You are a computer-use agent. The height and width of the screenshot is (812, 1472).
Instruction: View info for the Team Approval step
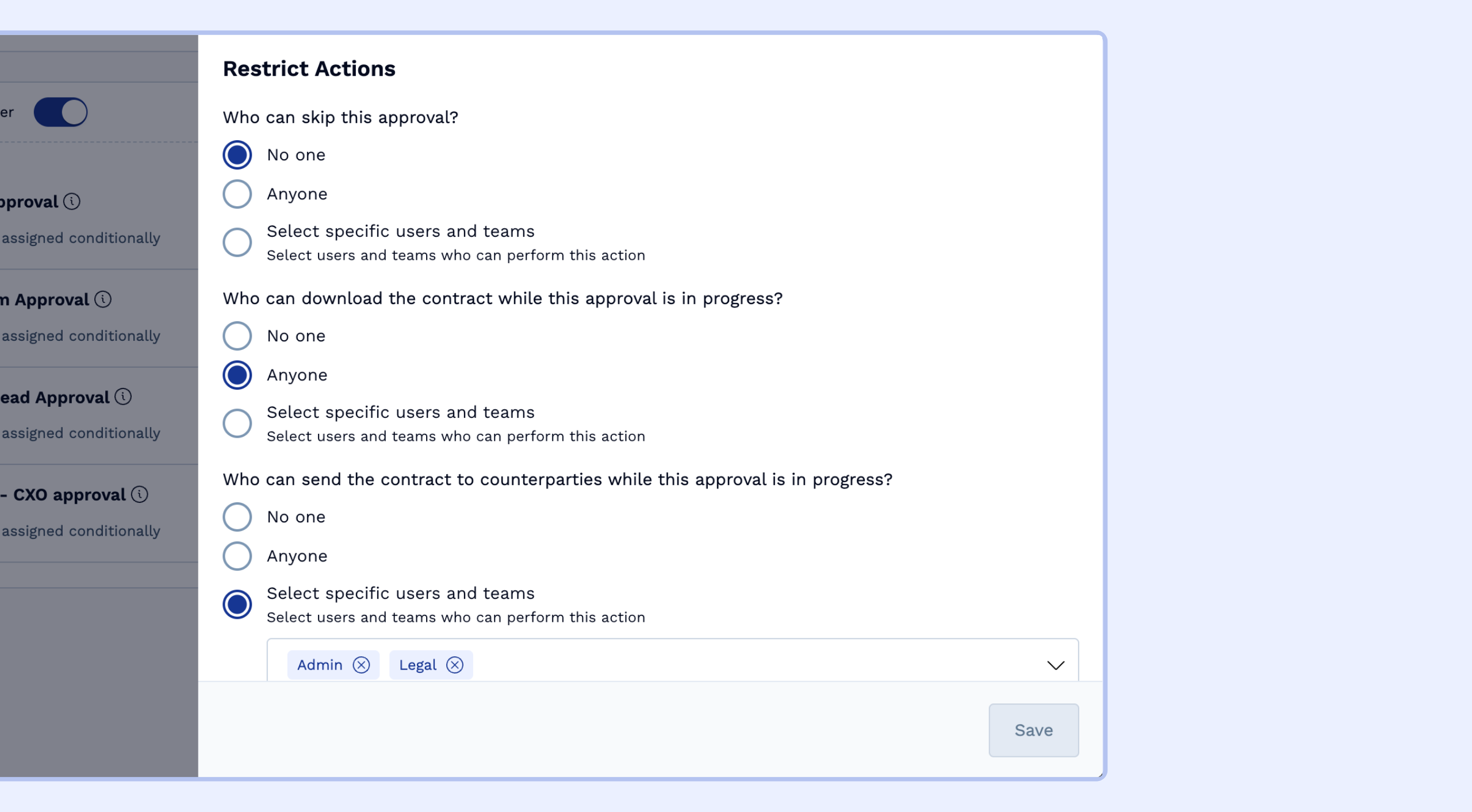coord(102,299)
